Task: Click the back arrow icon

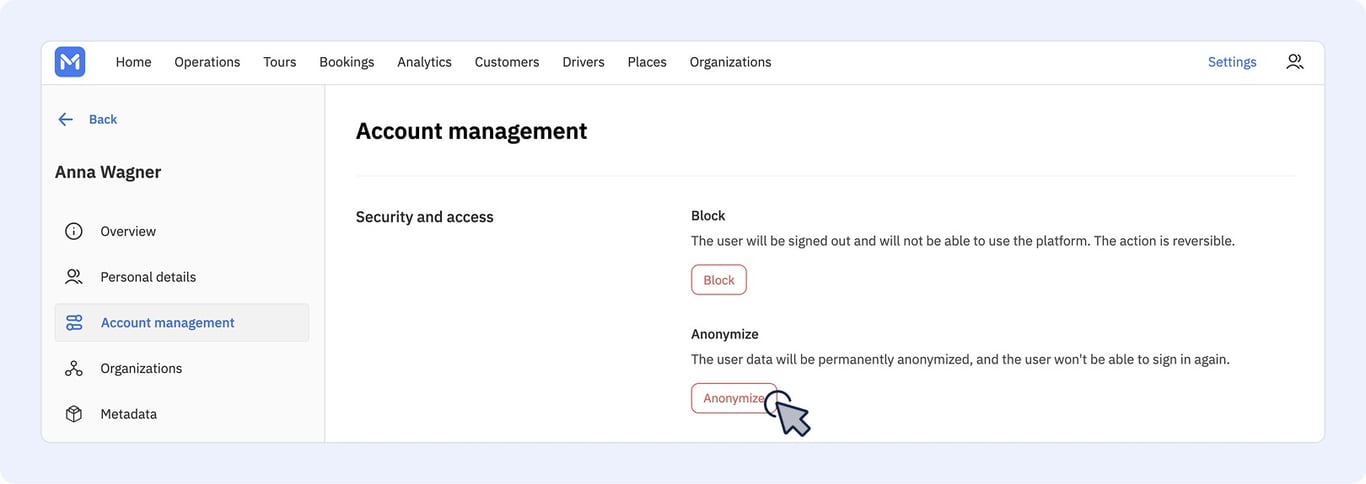Action: coord(66,119)
